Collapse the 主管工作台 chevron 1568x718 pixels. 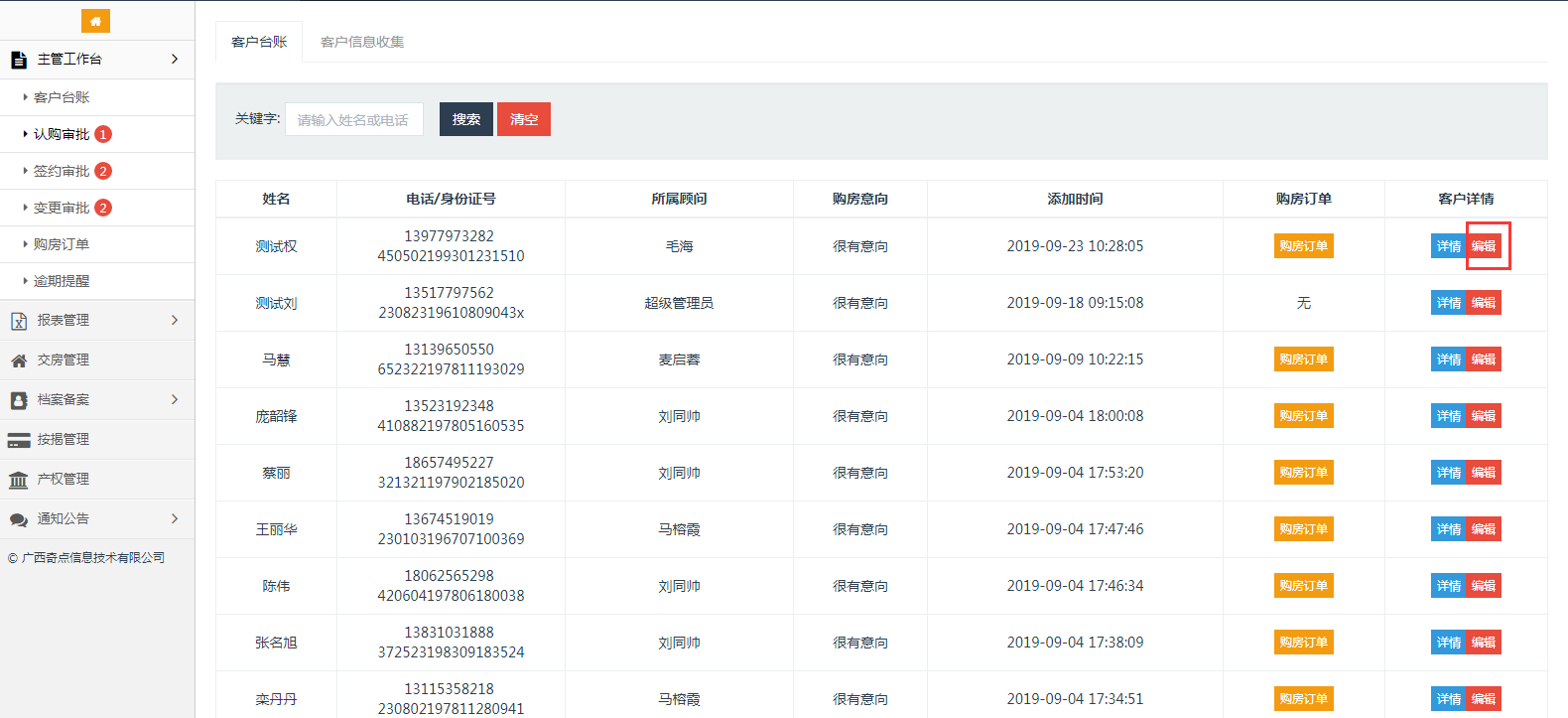point(175,60)
